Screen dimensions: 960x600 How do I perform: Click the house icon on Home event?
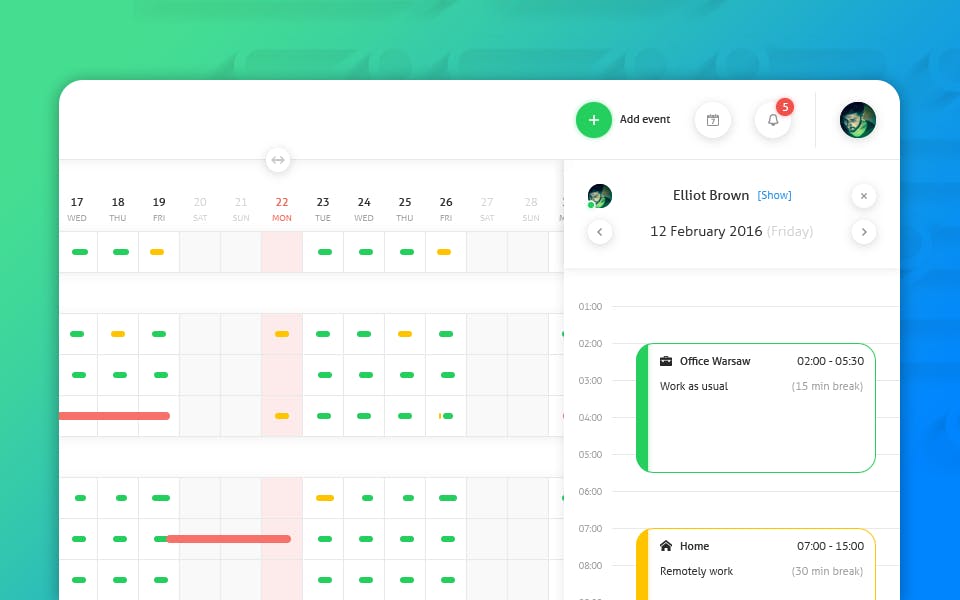click(x=666, y=546)
